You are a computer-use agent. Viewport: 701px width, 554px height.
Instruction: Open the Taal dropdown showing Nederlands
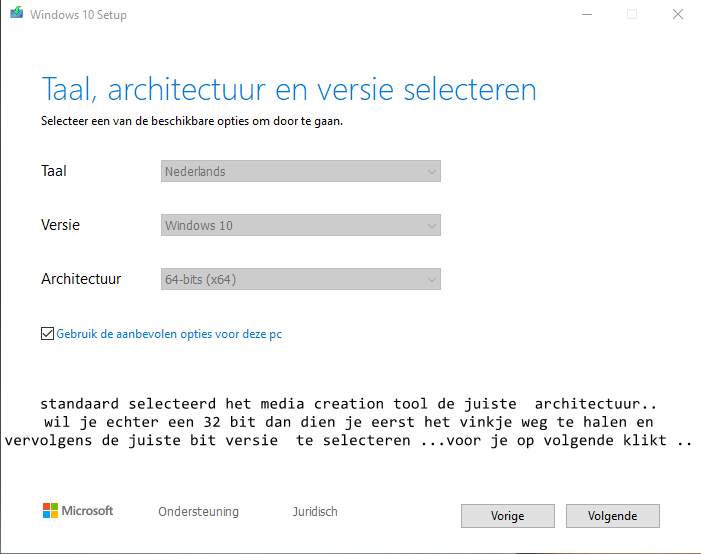(x=300, y=171)
